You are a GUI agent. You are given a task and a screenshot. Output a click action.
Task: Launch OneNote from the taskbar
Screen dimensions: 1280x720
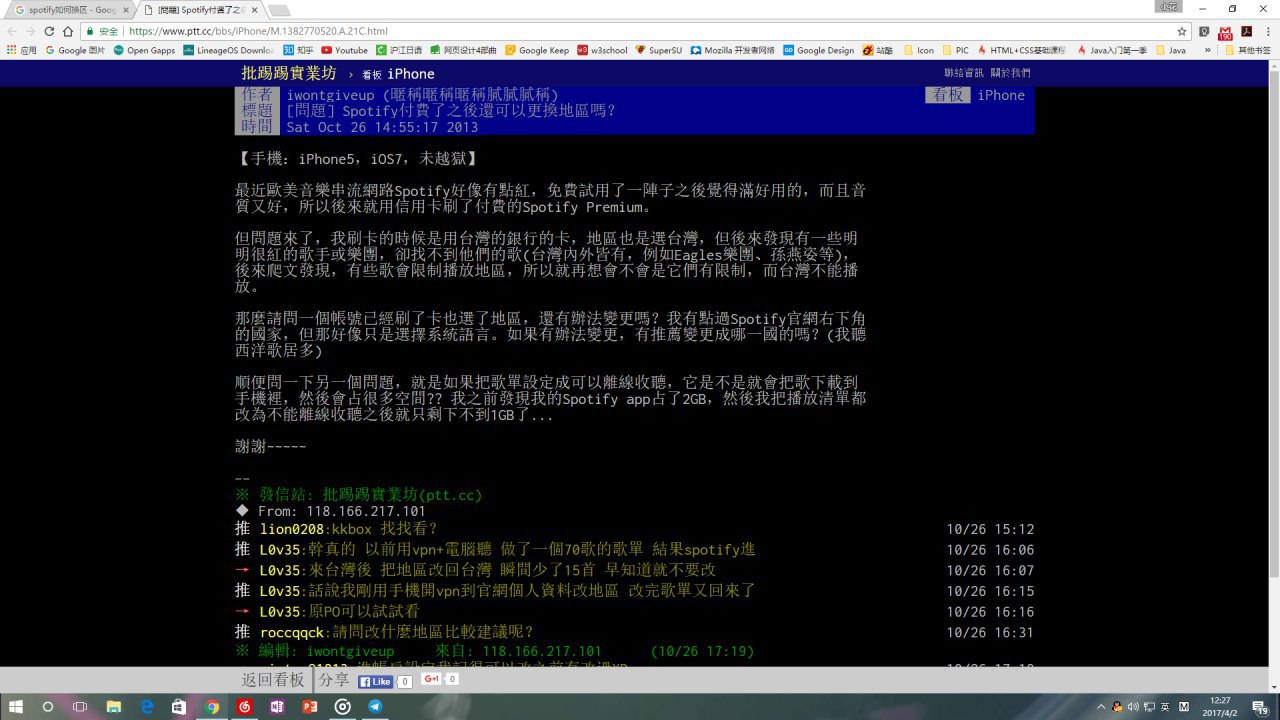coord(277,706)
